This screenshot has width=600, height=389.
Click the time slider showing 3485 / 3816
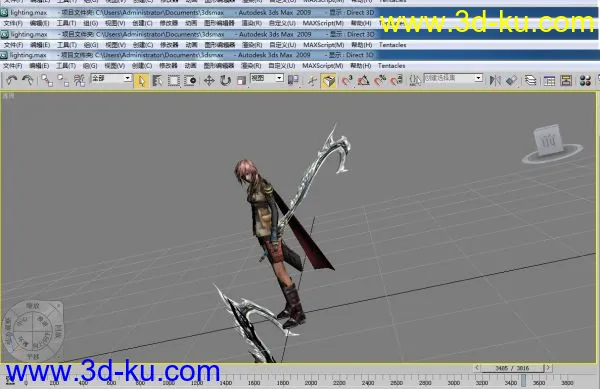point(512,368)
